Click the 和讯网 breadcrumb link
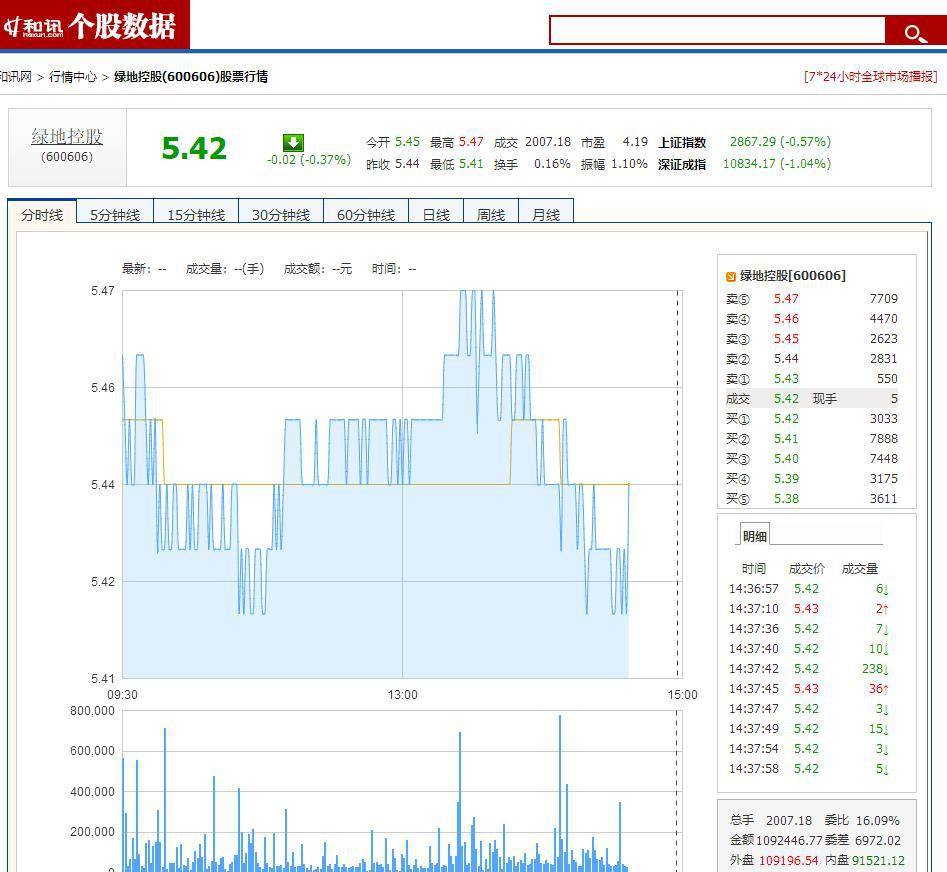The height and width of the screenshot is (872, 947). [x=16, y=77]
